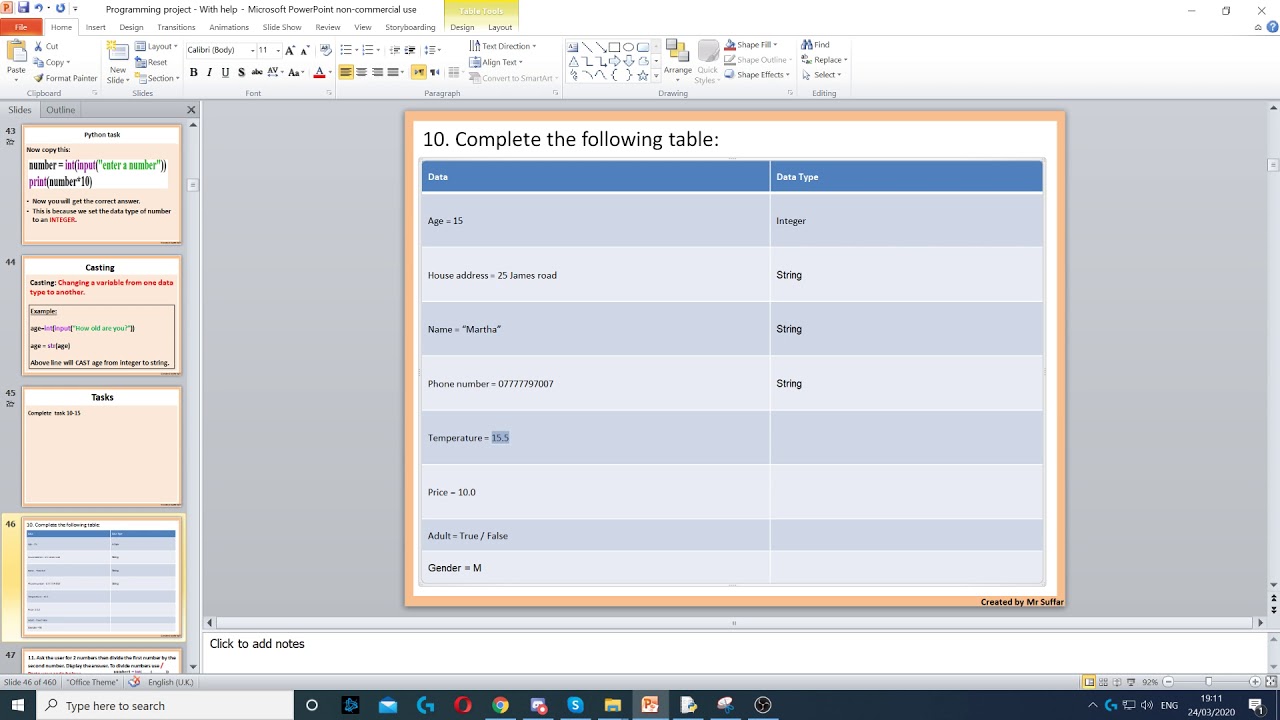This screenshot has width=1280, height=720.
Task: Reset the slide layout
Action: coord(151,62)
